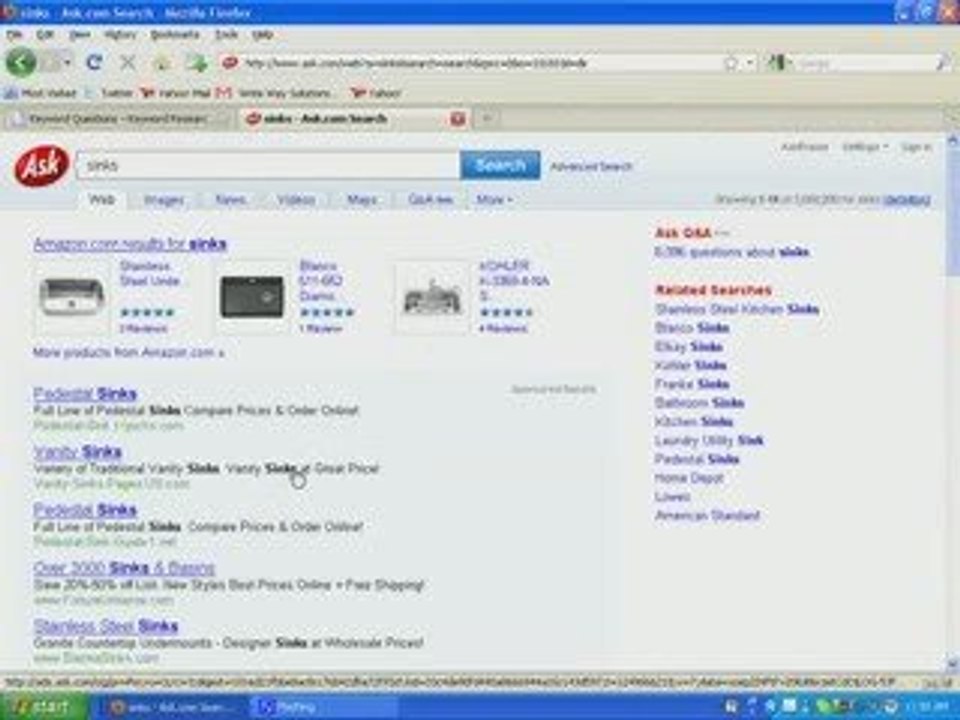Open Over 3000 Sinks & Basins result
This screenshot has height=720, width=960.
pyautogui.click(x=124, y=568)
